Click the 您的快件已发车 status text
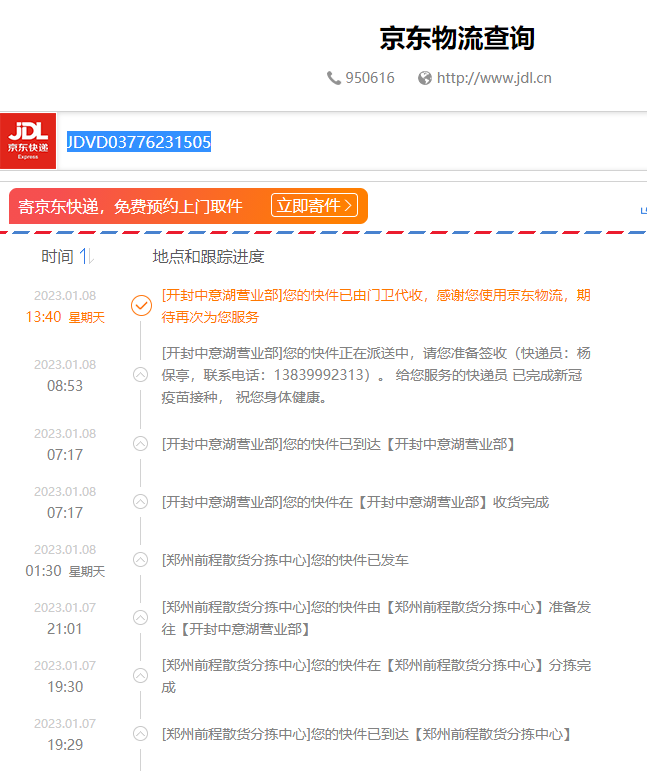Viewport: 647px width, 771px height. (x=285, y=560)
